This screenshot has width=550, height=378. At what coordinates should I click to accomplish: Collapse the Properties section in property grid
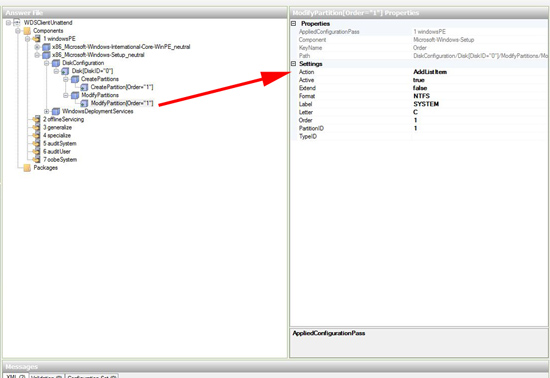[x=294, y=23]
